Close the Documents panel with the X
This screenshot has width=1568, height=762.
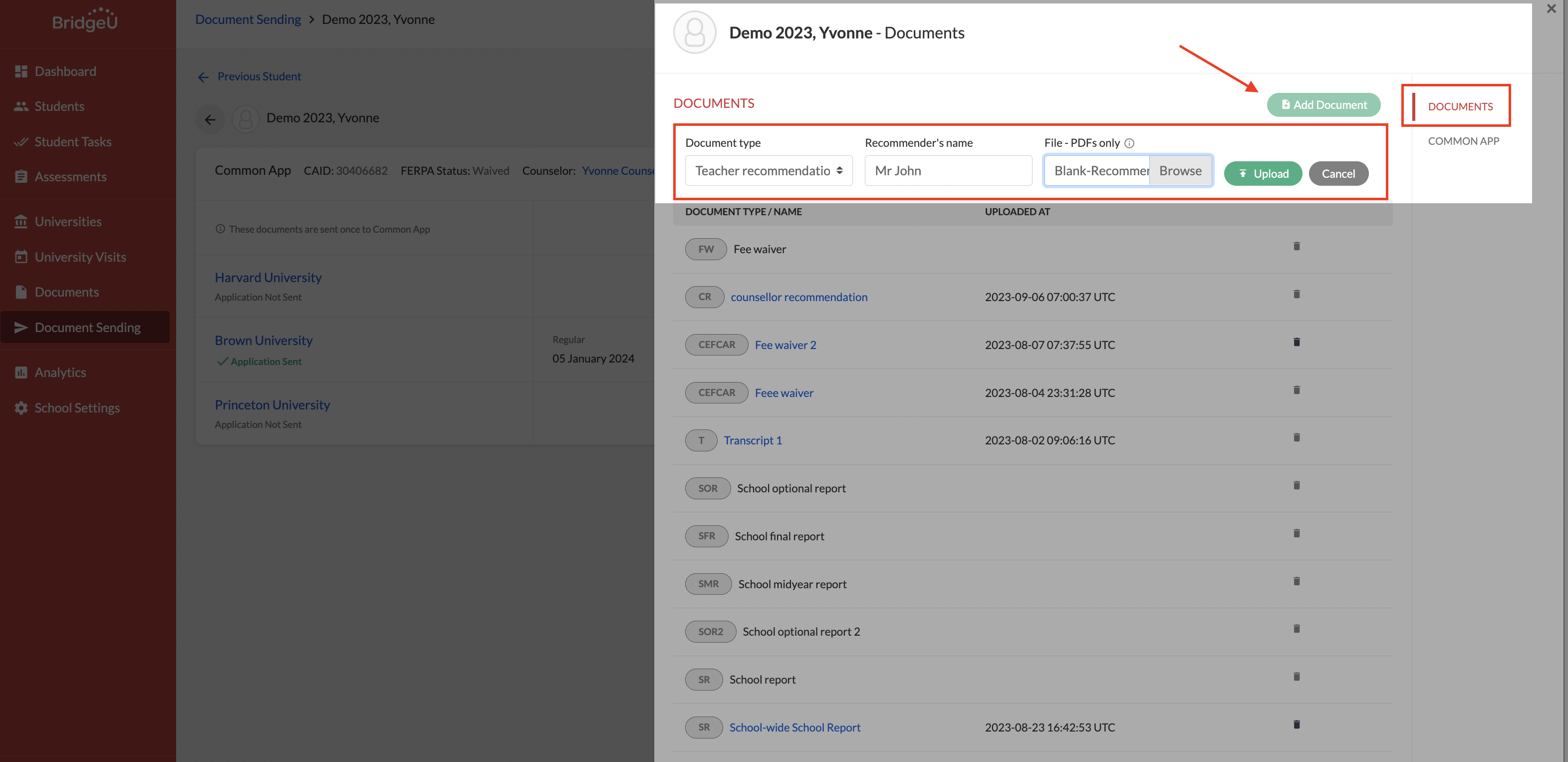1551,8
